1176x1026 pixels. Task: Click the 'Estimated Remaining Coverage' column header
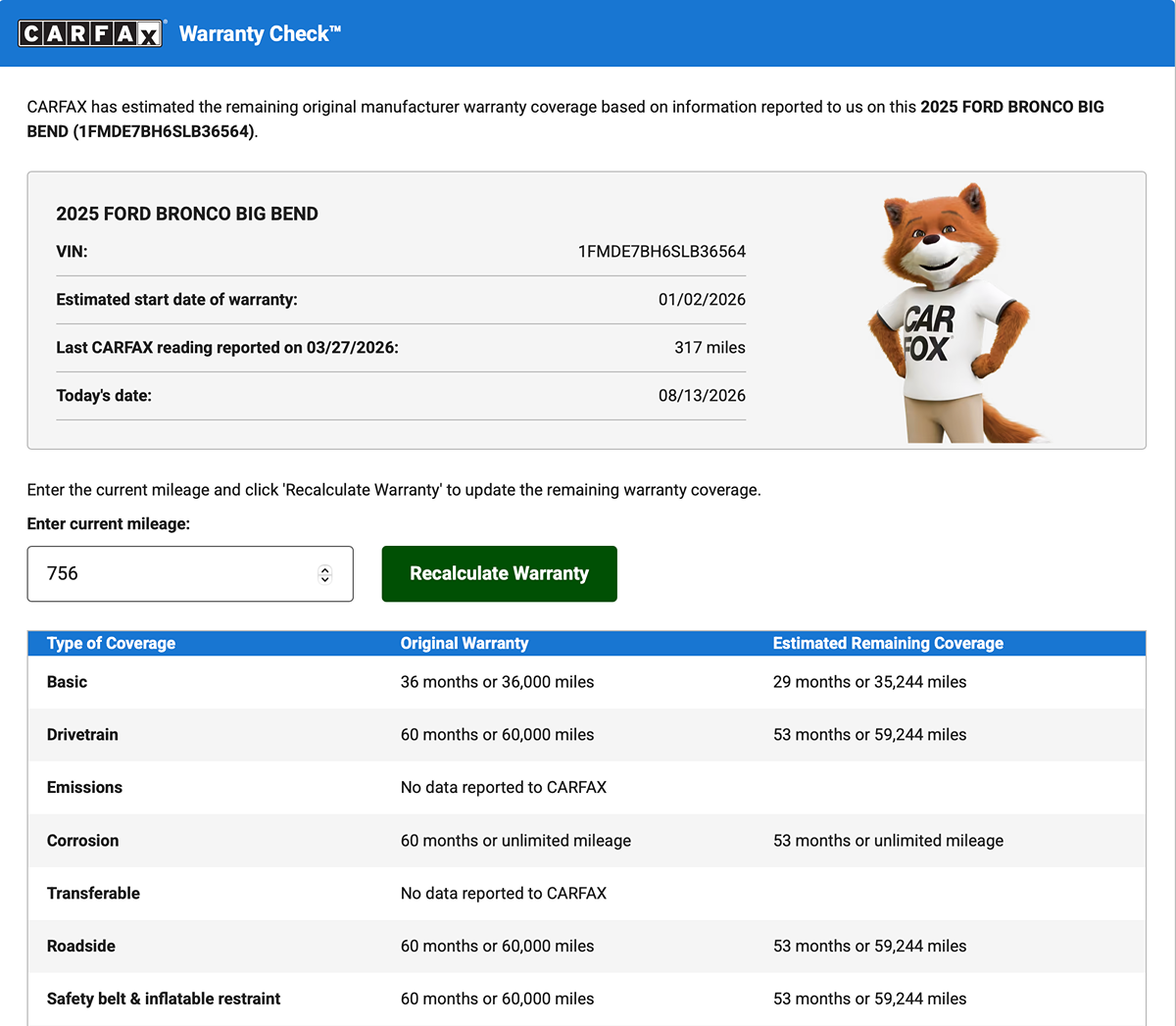[x=888, y=643]
